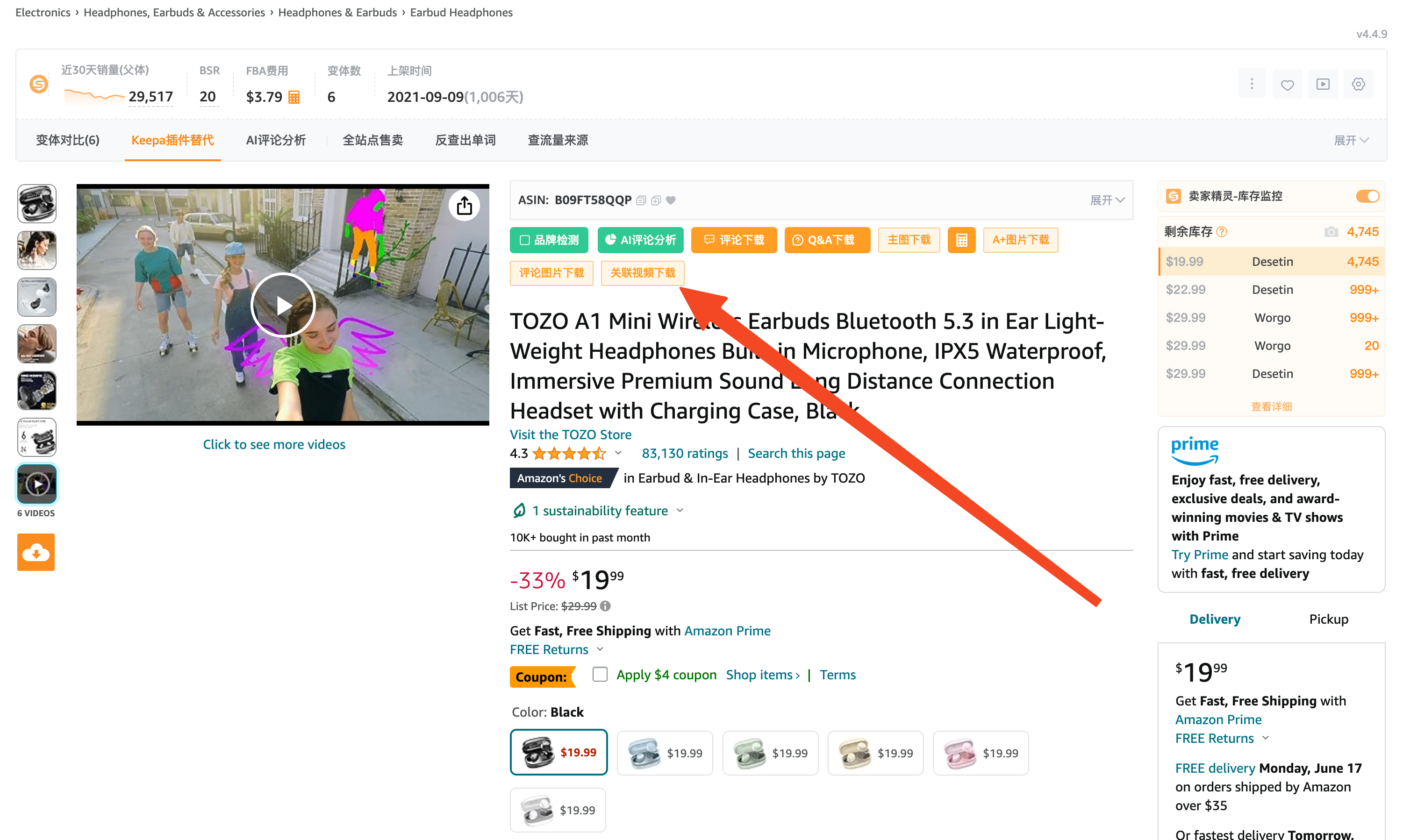Open the three-dot more options menu
Image resolution: width=1403 pixels, height=840 pixels.
1251,85
